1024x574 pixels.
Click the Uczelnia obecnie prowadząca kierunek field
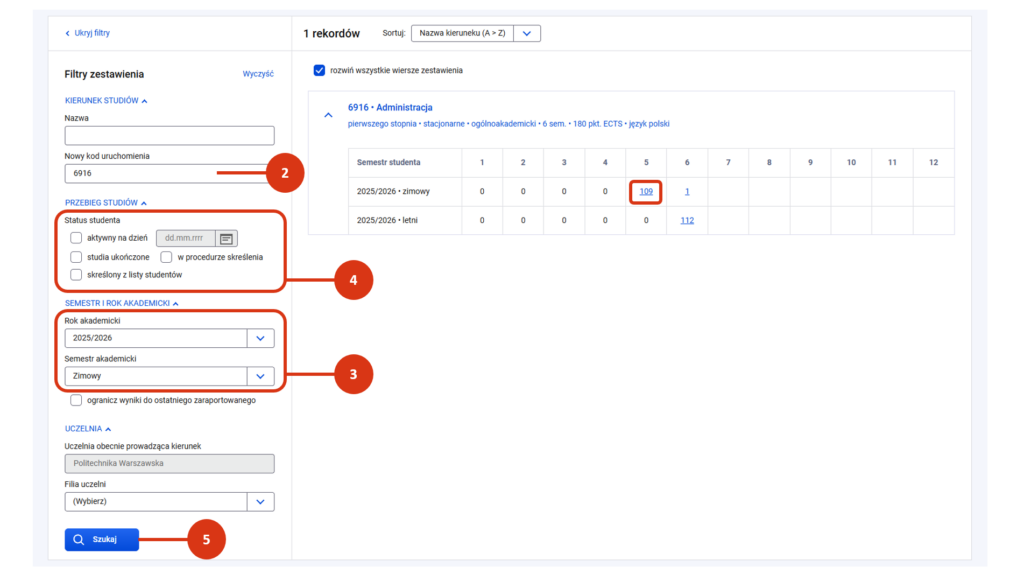click(169, 463)
